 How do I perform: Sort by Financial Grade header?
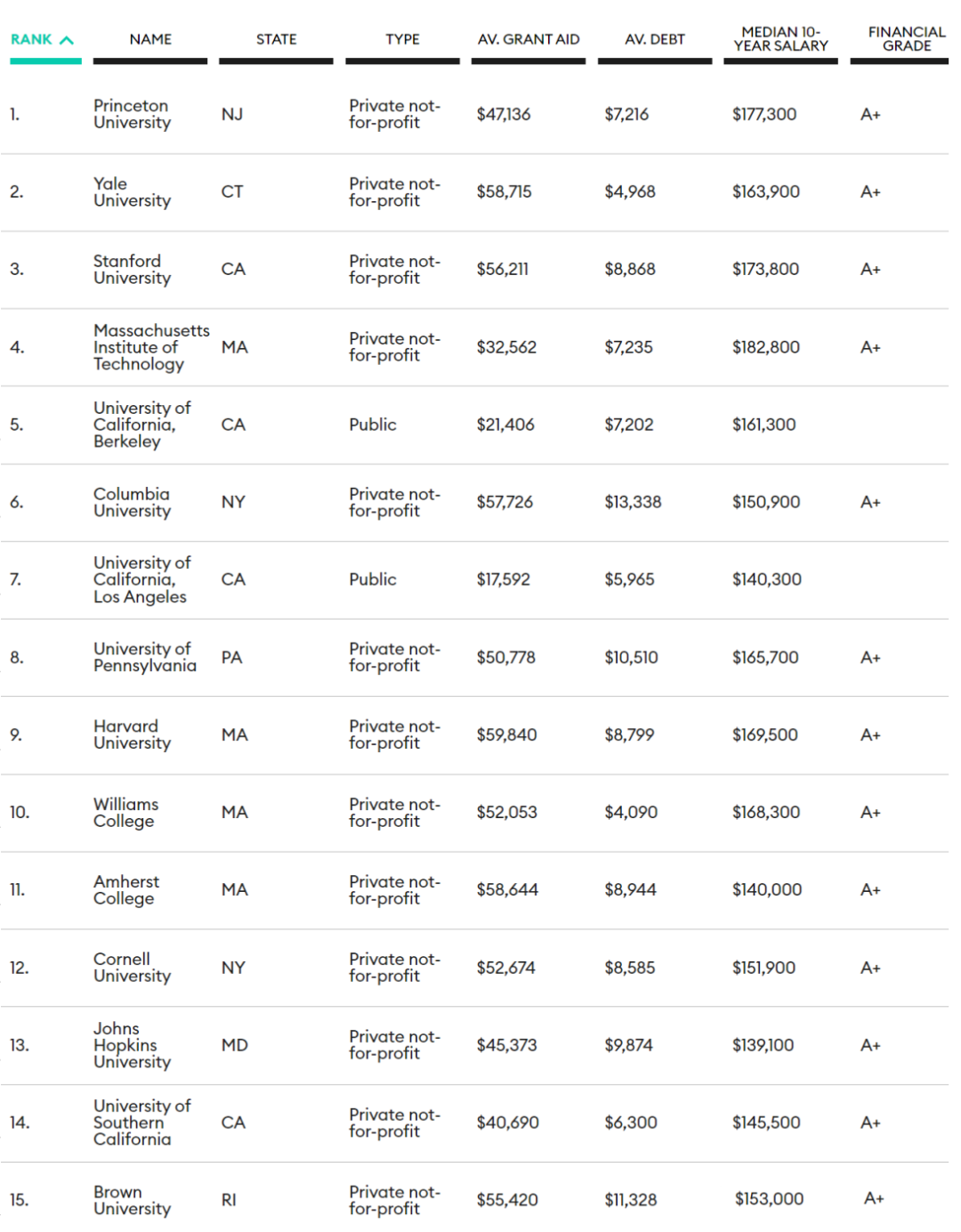click(x=906, y=39)
